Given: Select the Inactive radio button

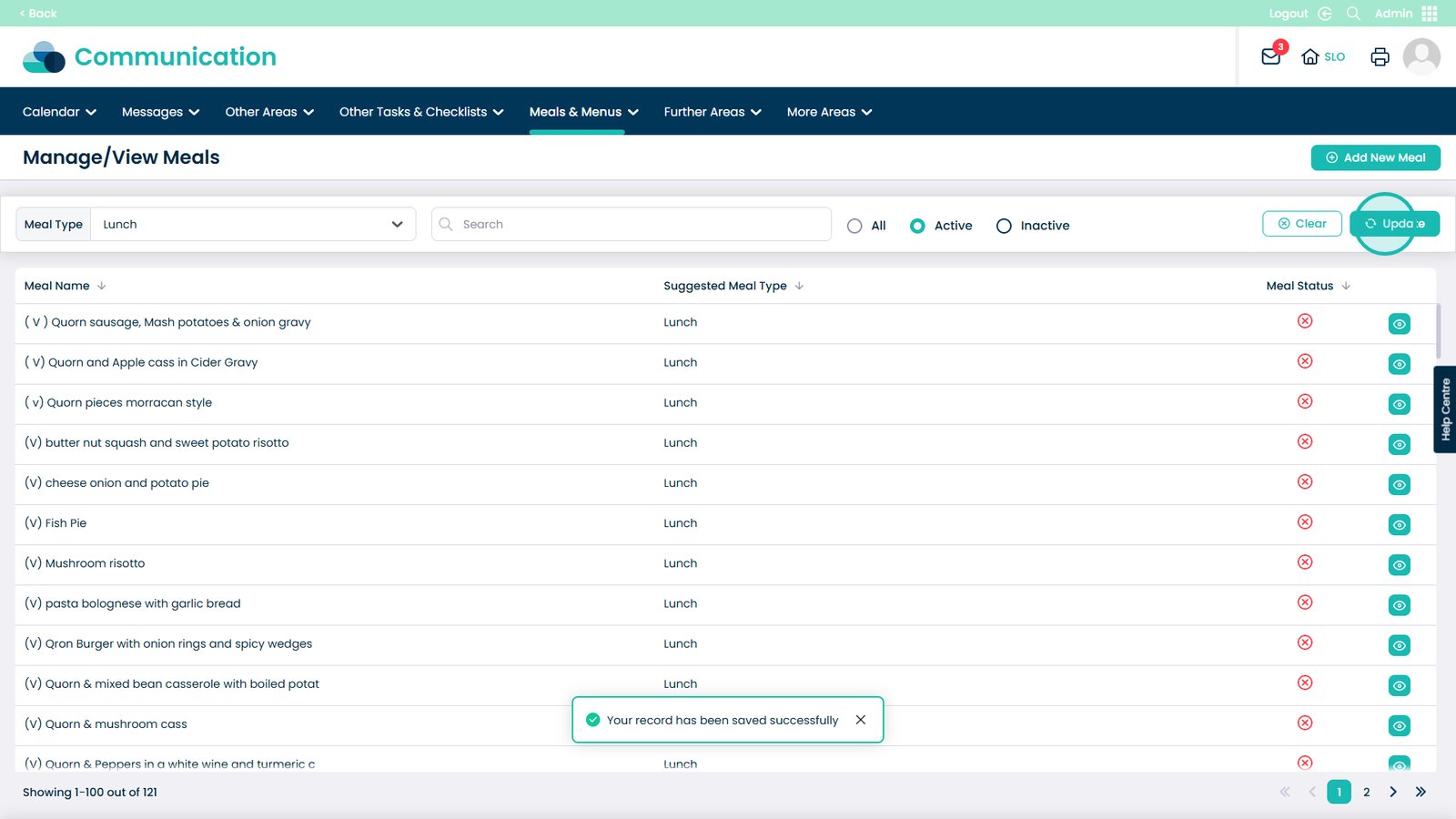Looking at the screenshot, I should (x=1004, y=226).
